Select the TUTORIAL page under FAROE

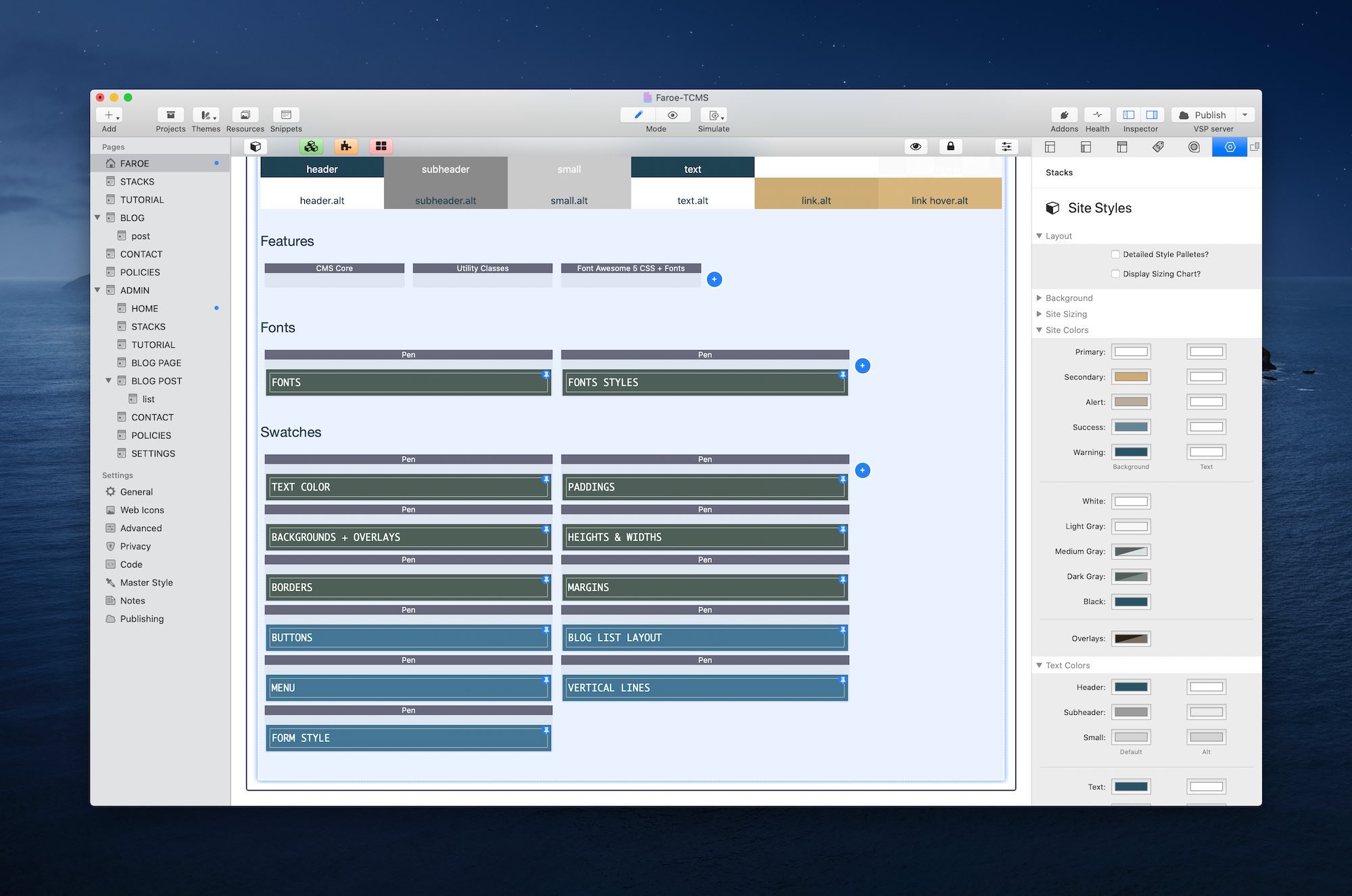pos(142,200)
